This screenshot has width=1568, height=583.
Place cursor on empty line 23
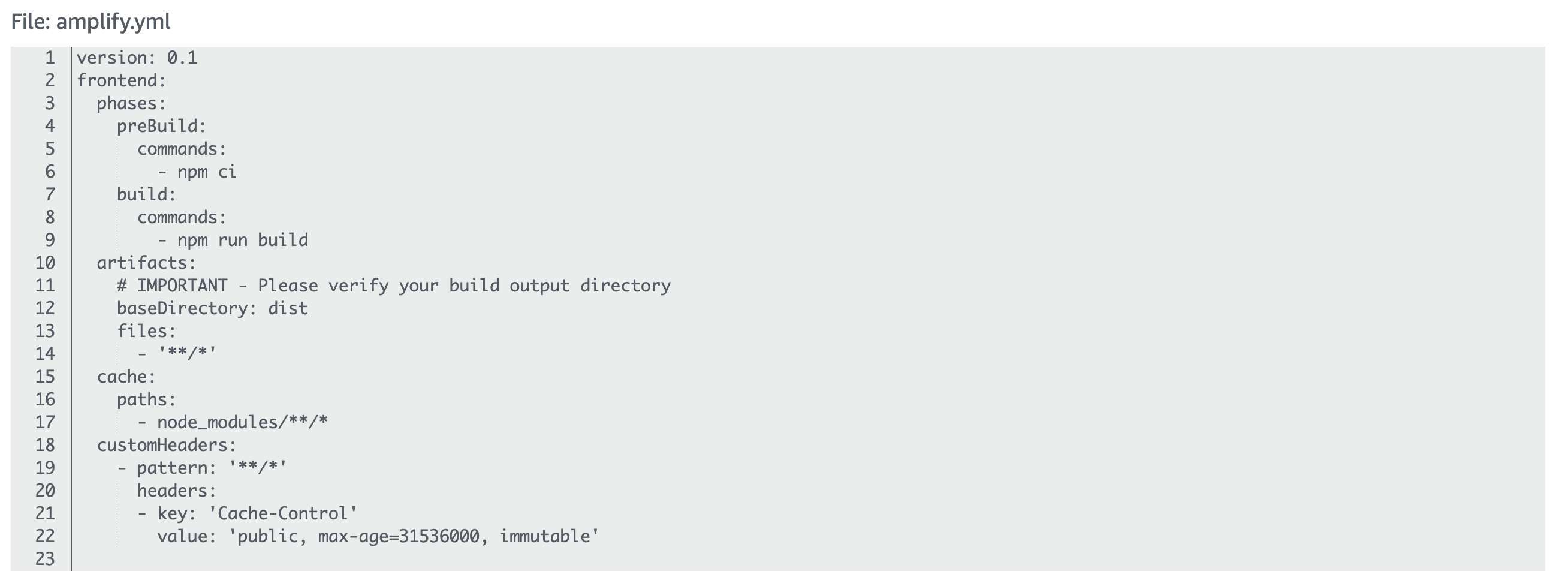point(809,559)
